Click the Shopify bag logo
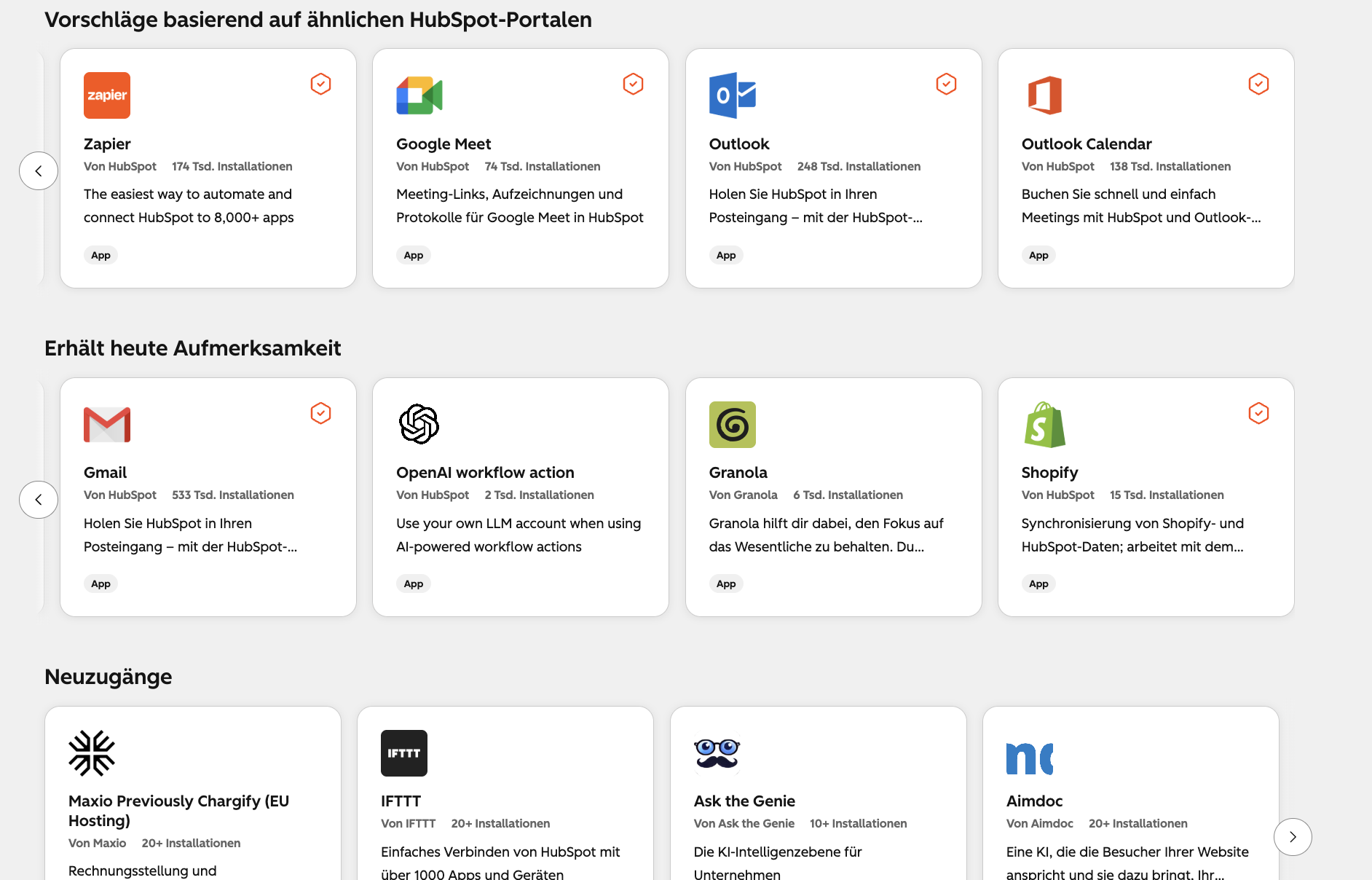The height and width of the screenshot is (880, 1372). coord(1045,425)
